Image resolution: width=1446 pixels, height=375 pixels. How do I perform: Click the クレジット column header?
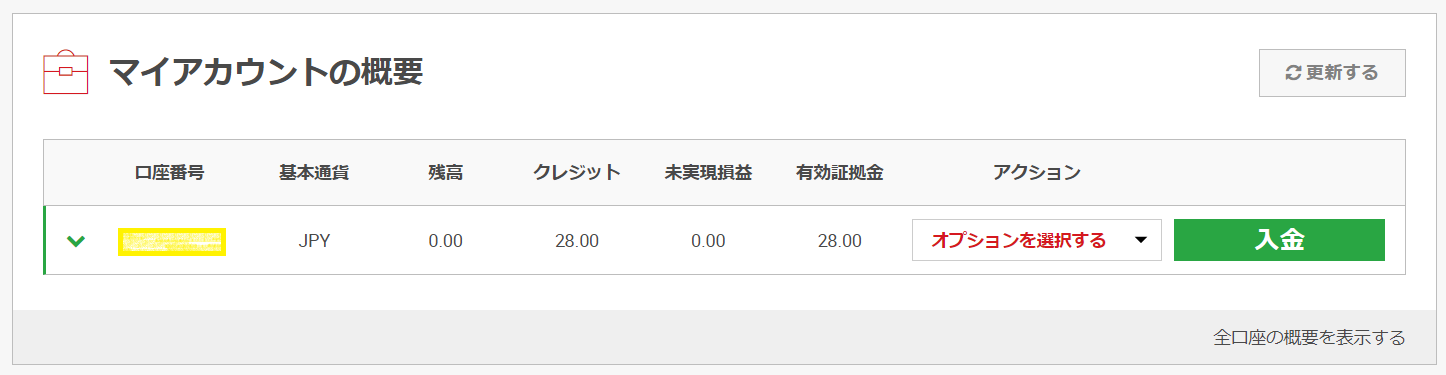pos(577,172)
